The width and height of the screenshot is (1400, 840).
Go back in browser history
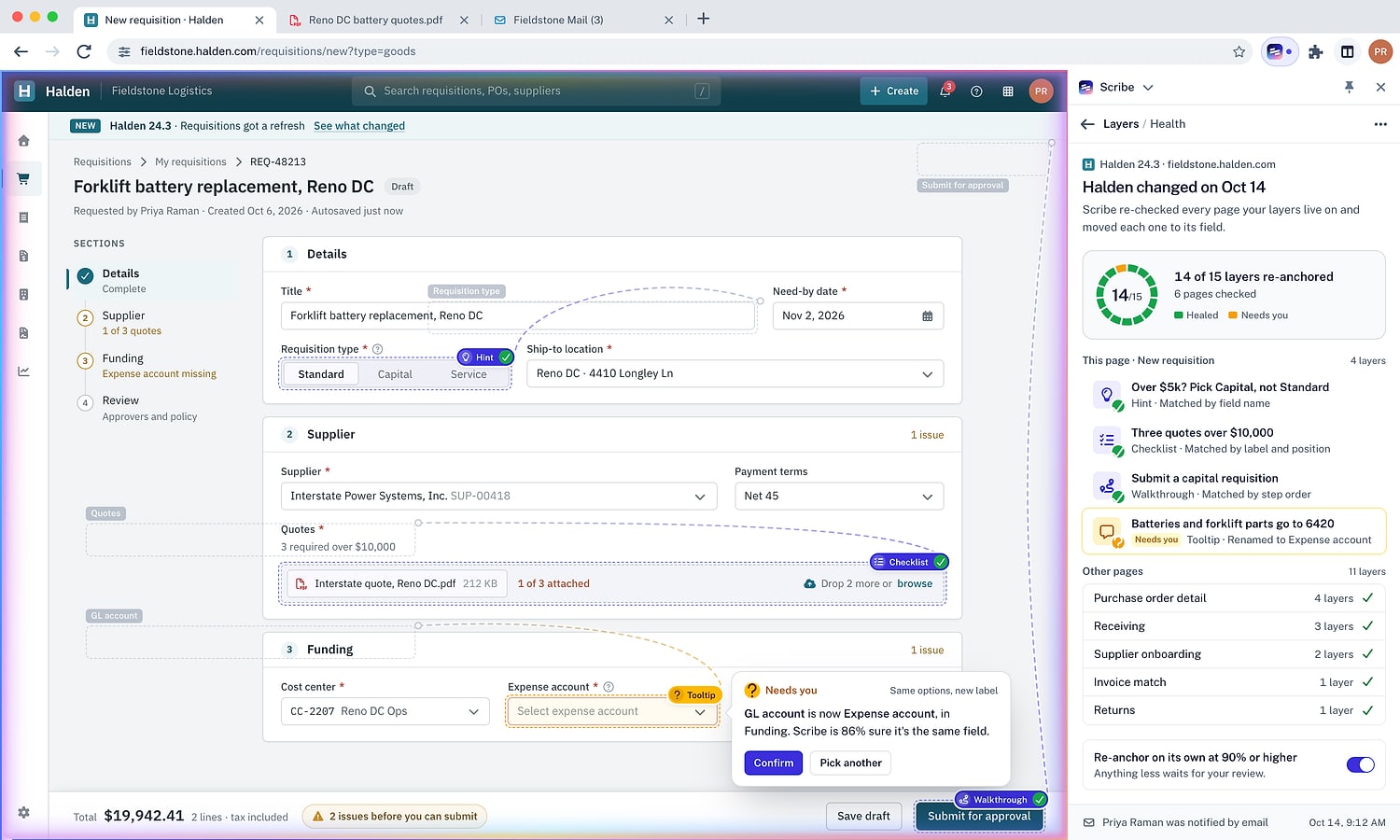tap(21, 51)
